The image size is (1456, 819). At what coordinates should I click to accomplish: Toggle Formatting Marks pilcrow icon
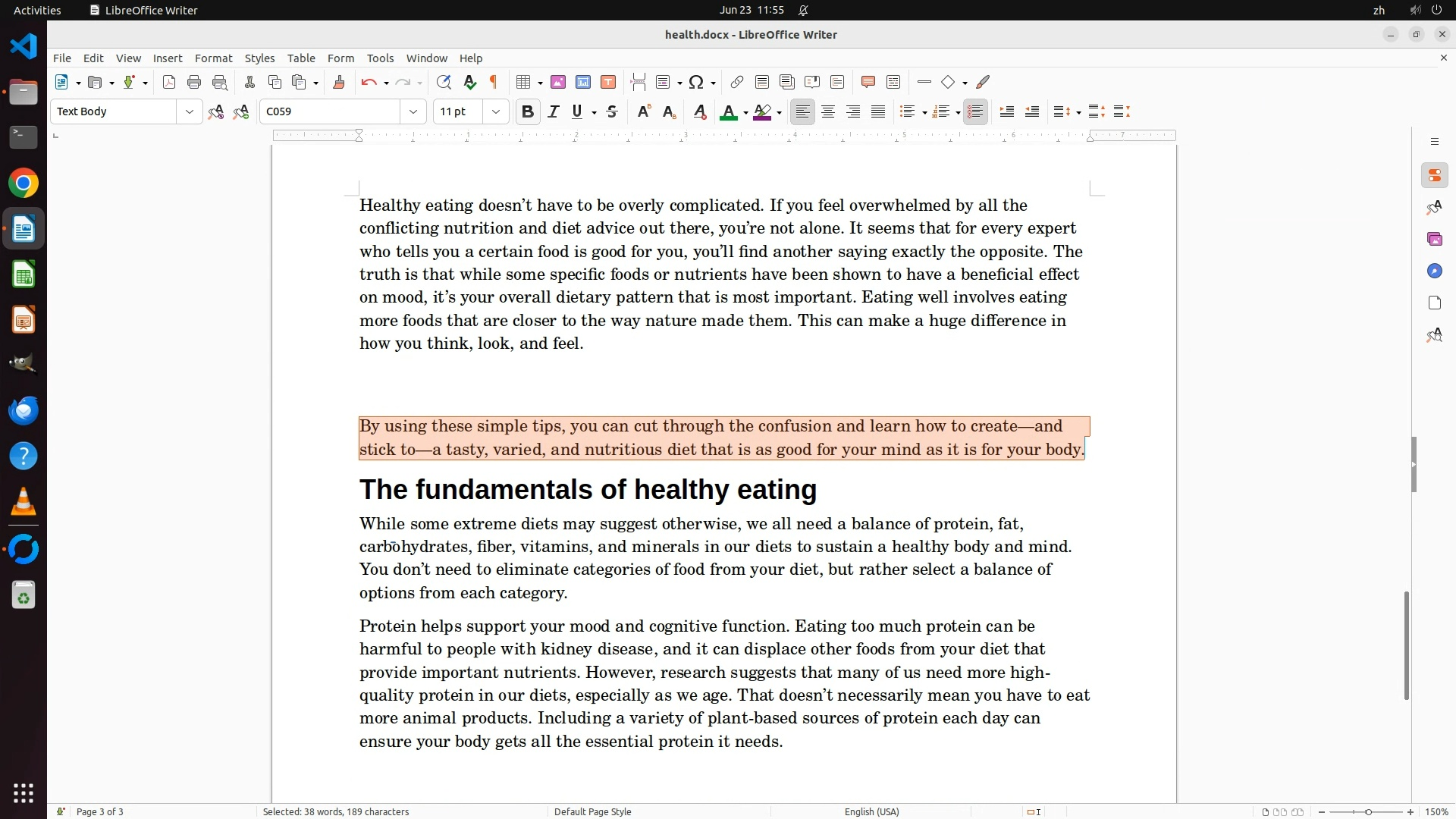494,83
